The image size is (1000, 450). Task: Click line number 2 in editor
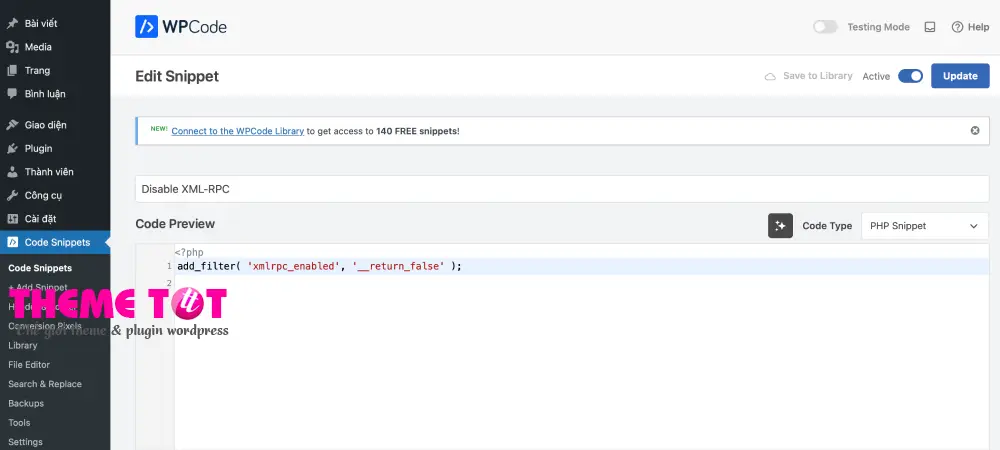(169, 282)
